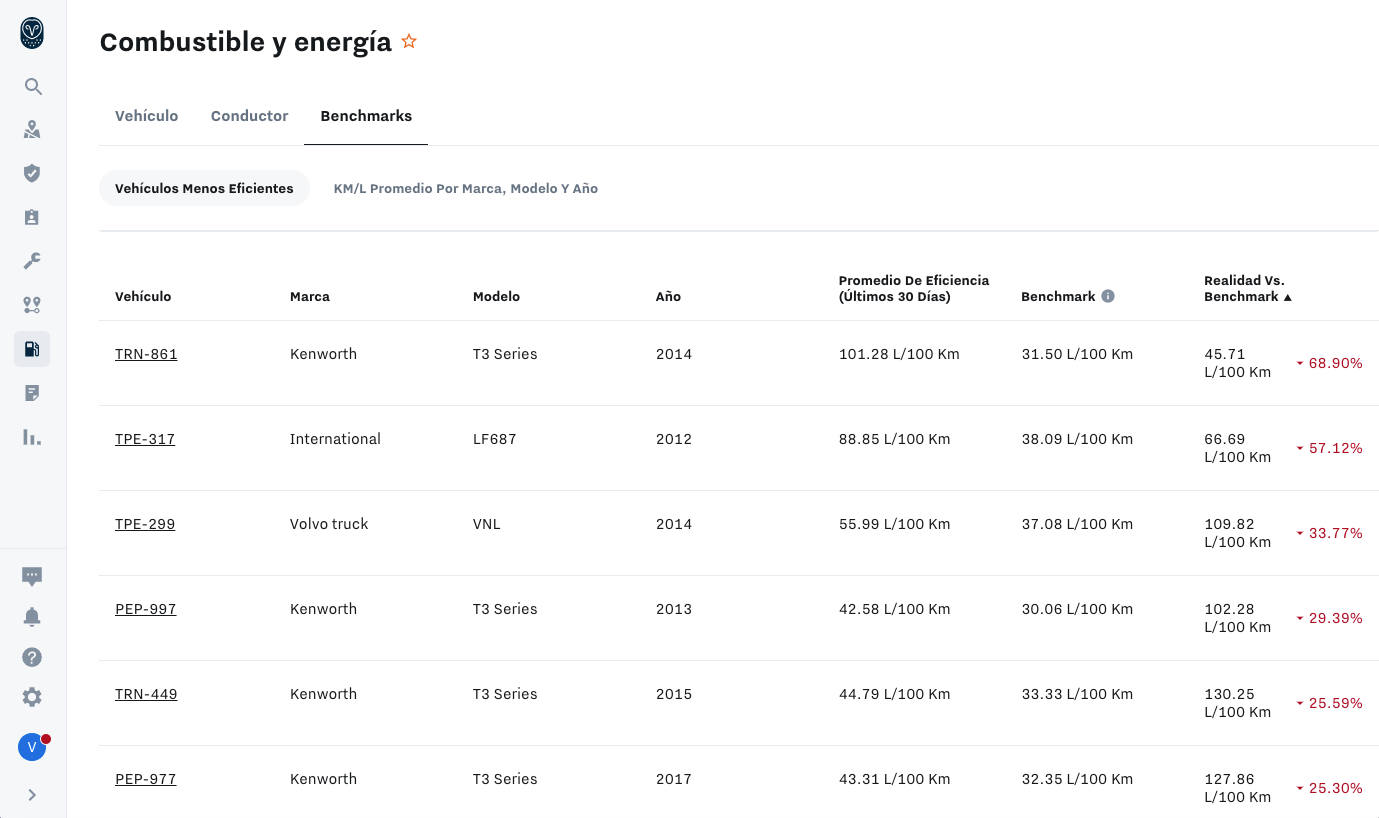
Task: Open the reports bar chart icon
Action: (x=32, y=437)
